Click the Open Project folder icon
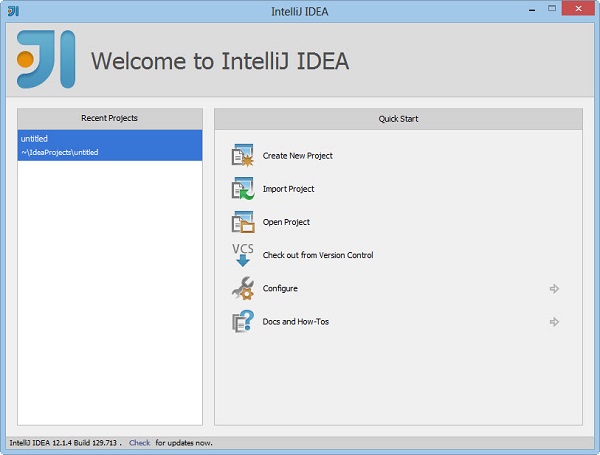 pos(243,222)
